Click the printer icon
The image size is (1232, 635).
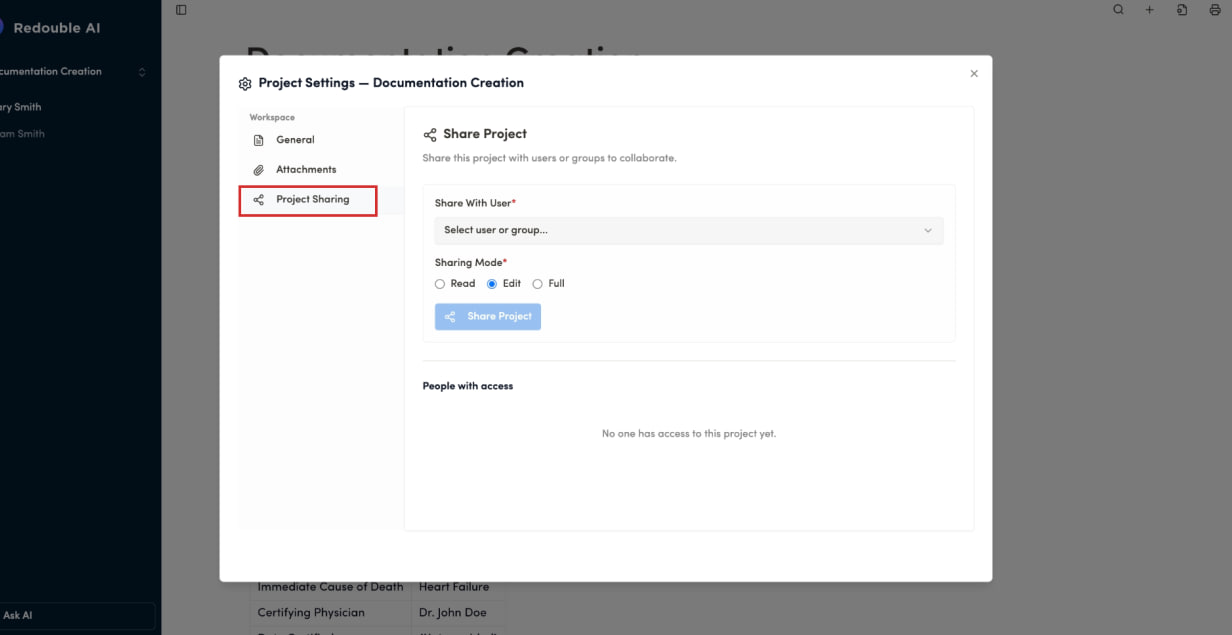tap(1215, 10)
